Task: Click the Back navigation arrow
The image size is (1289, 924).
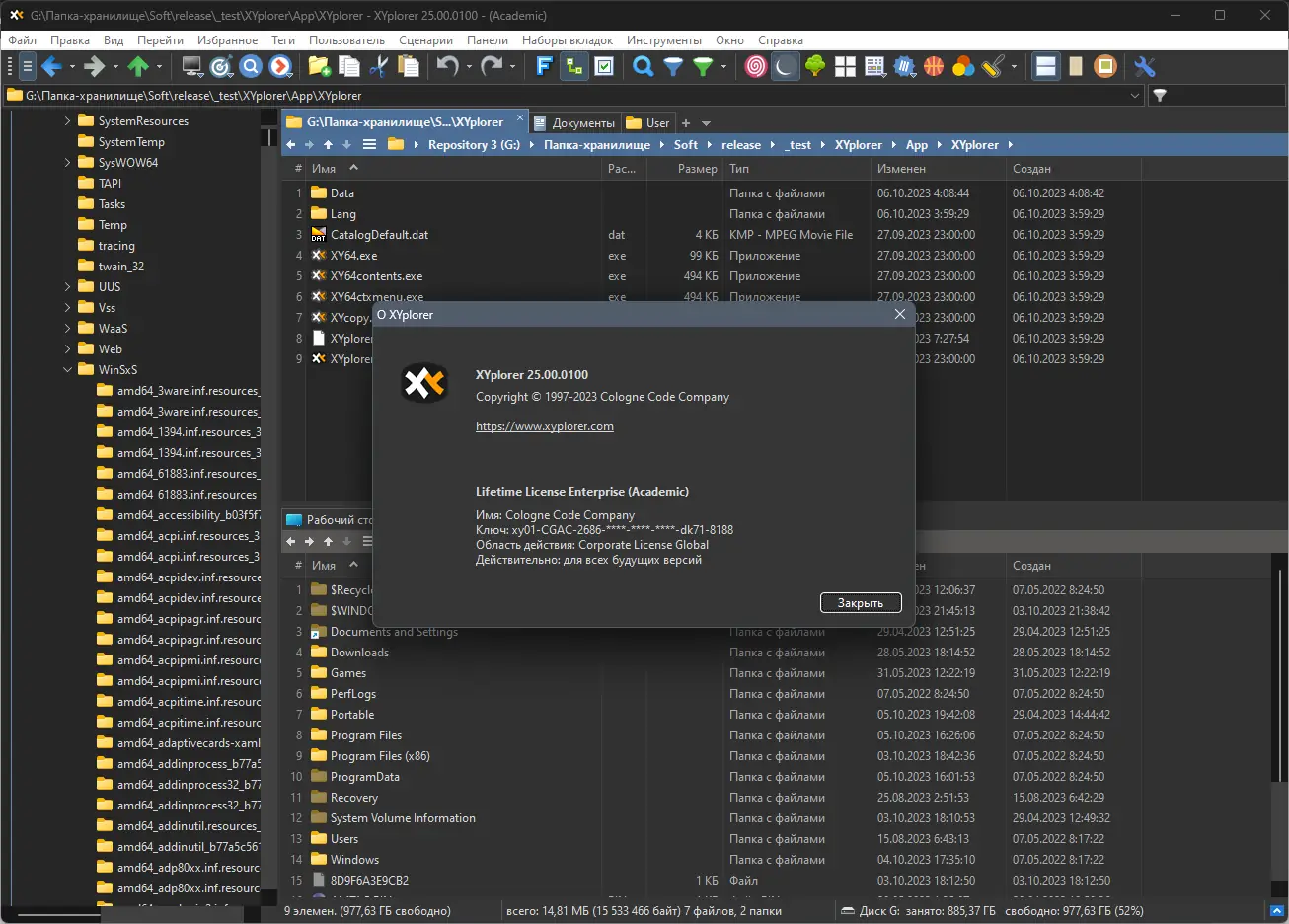Action: (52, 67)
